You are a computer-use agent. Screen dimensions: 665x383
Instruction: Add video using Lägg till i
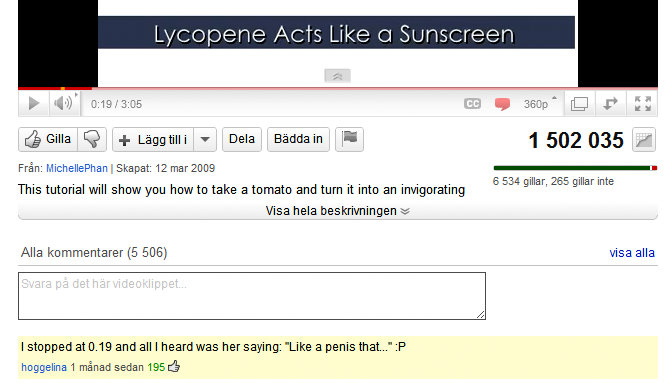tap(153, 140)
